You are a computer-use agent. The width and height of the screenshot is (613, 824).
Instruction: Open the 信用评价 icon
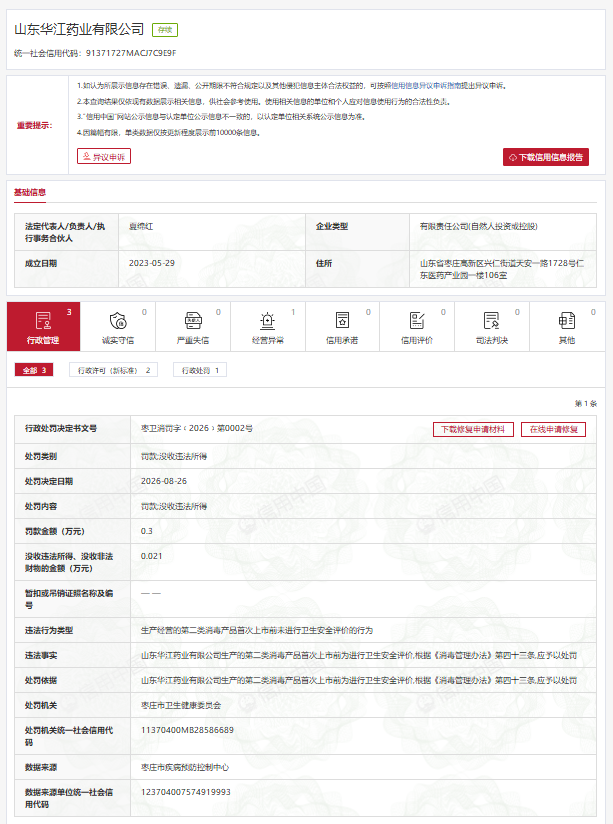coord(417,321)
